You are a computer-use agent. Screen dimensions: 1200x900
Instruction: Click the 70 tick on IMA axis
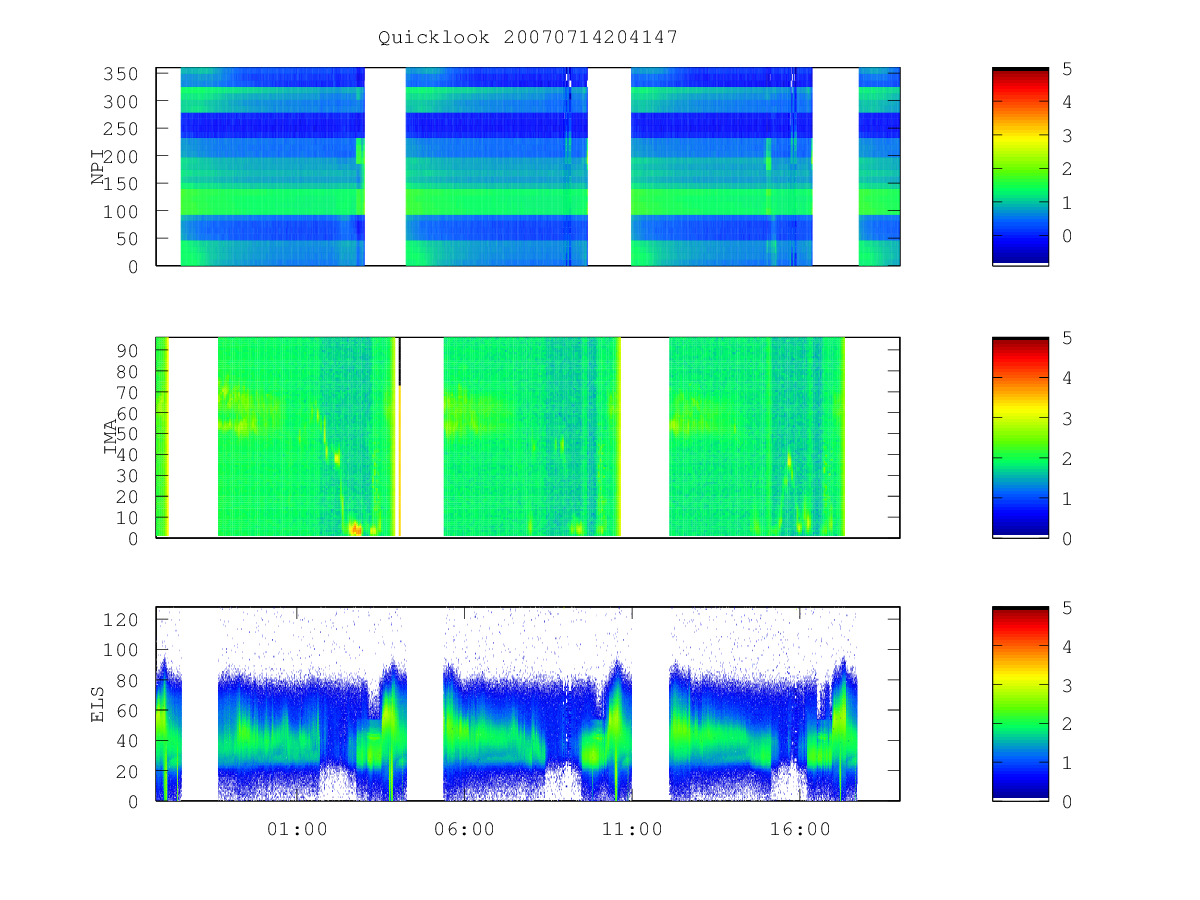coord(127,392)
